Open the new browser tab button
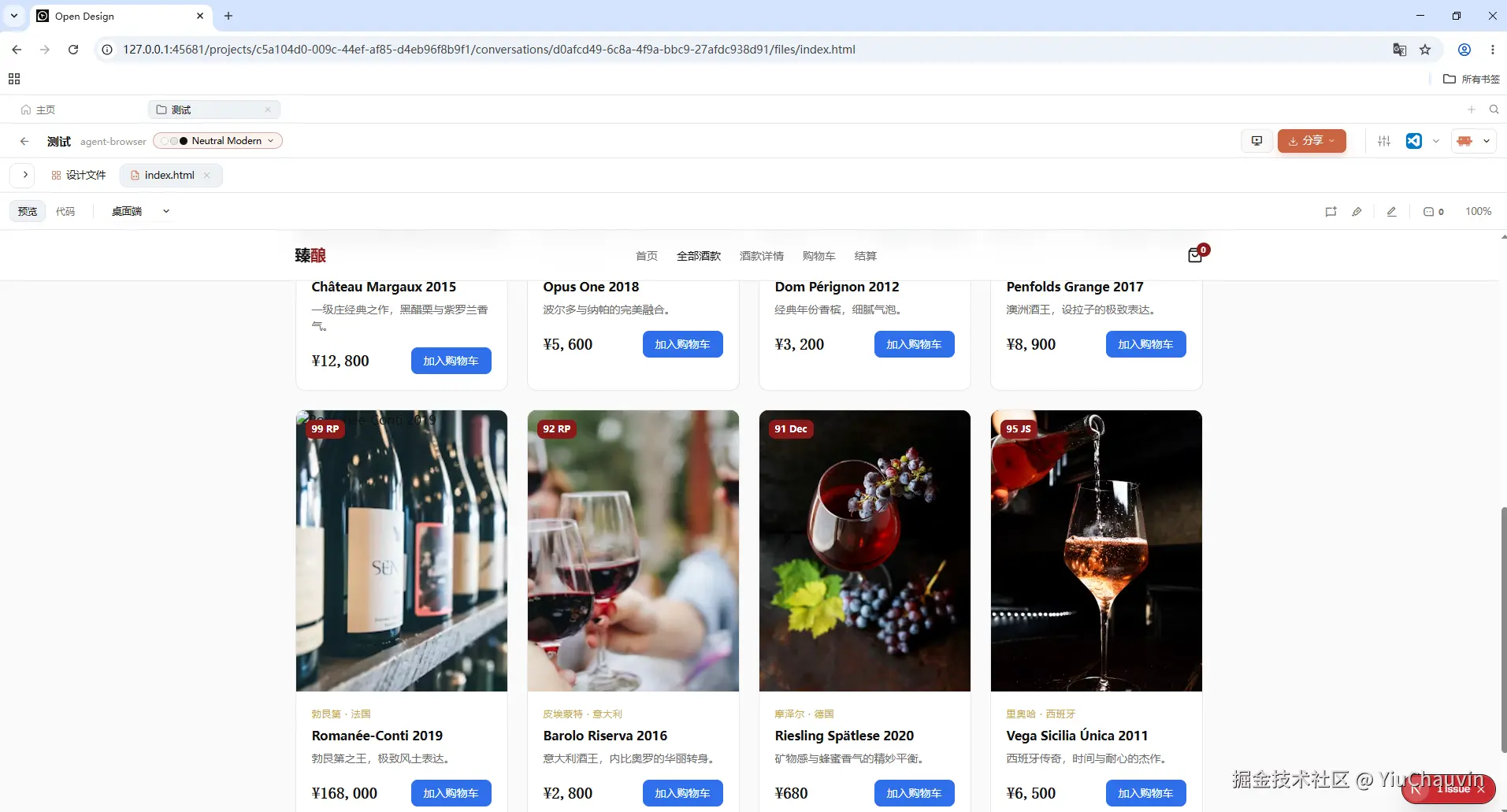 (x=228, y=16)
